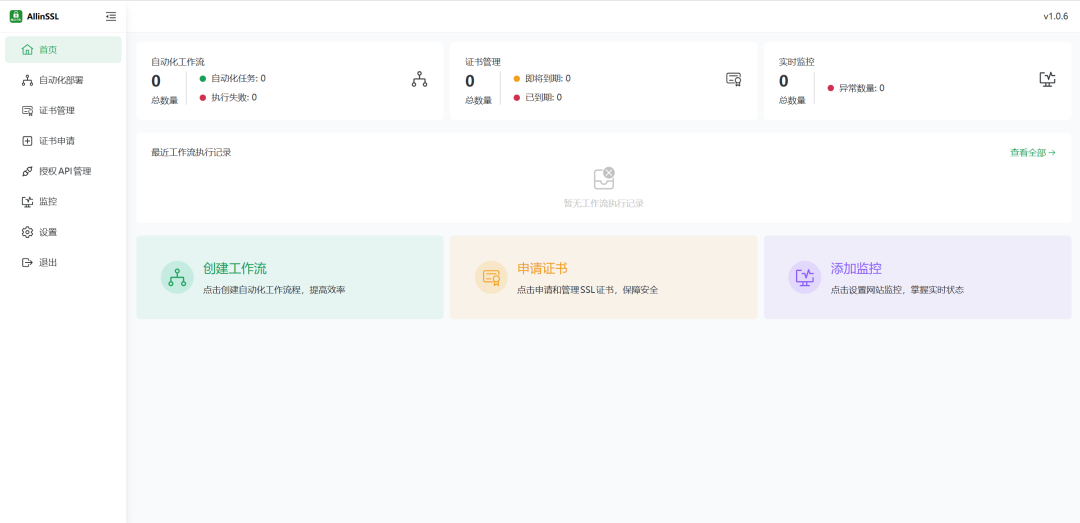Click the orange round icon in 申请证书 tile
Viewport: 1080px width, 523px height.
(x=491, y=277)
